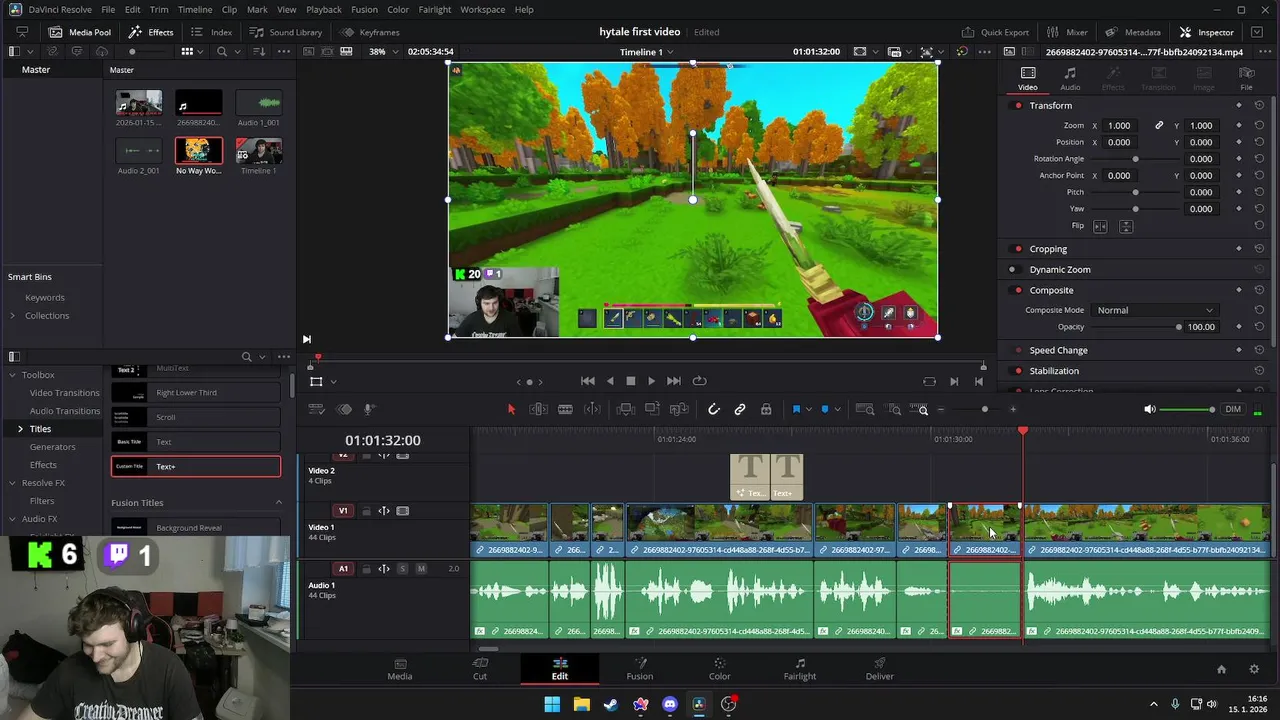Open the flag color dropdown arrow

[x=808, y=409]
